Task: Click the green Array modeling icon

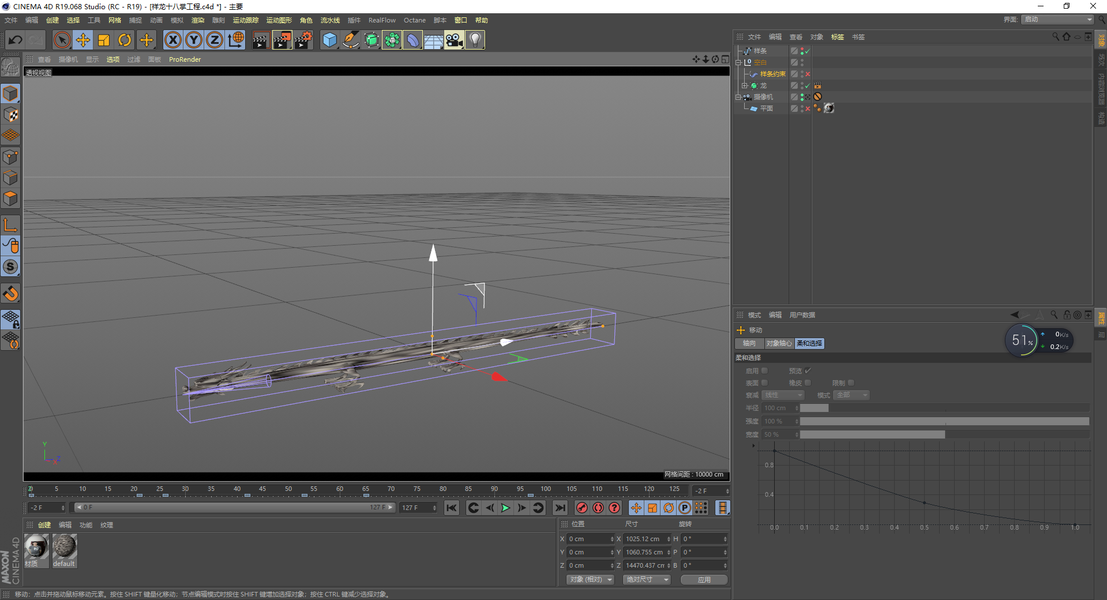Action: [392, 40]
